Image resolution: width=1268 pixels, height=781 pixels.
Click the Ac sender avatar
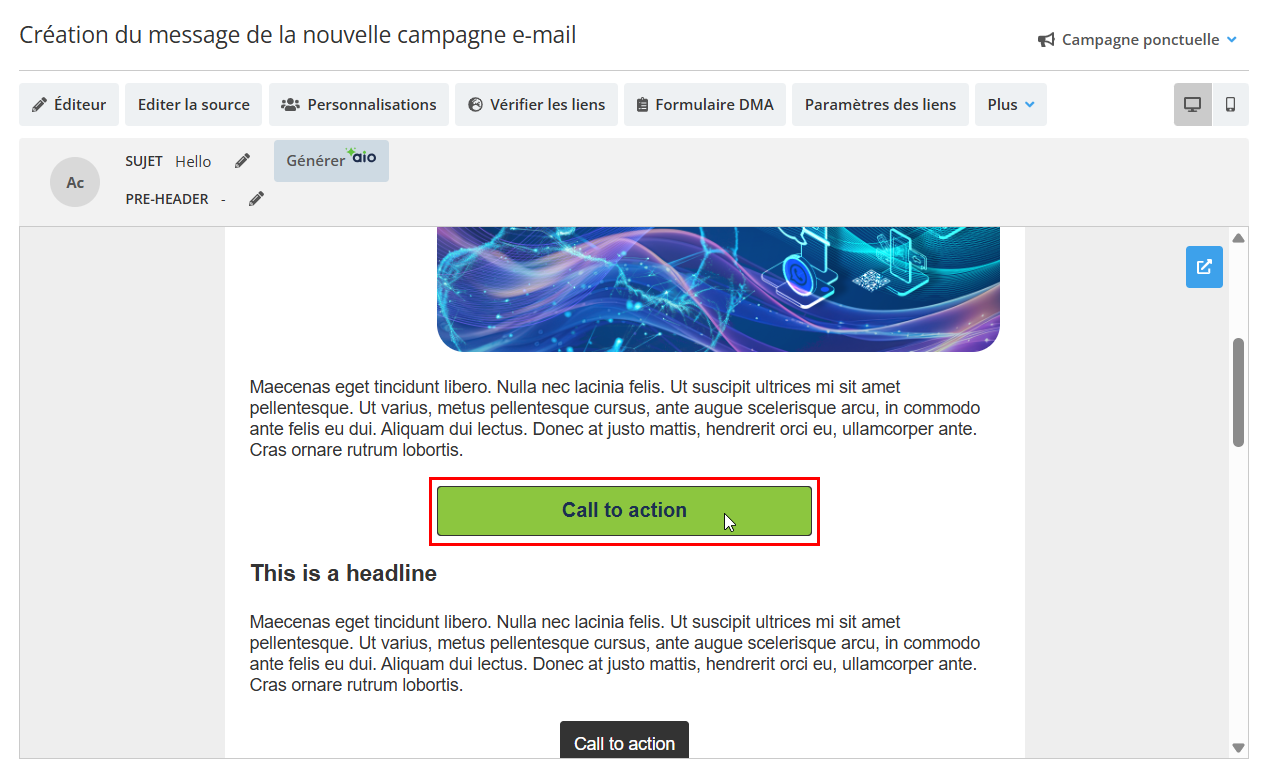[75, 182]
